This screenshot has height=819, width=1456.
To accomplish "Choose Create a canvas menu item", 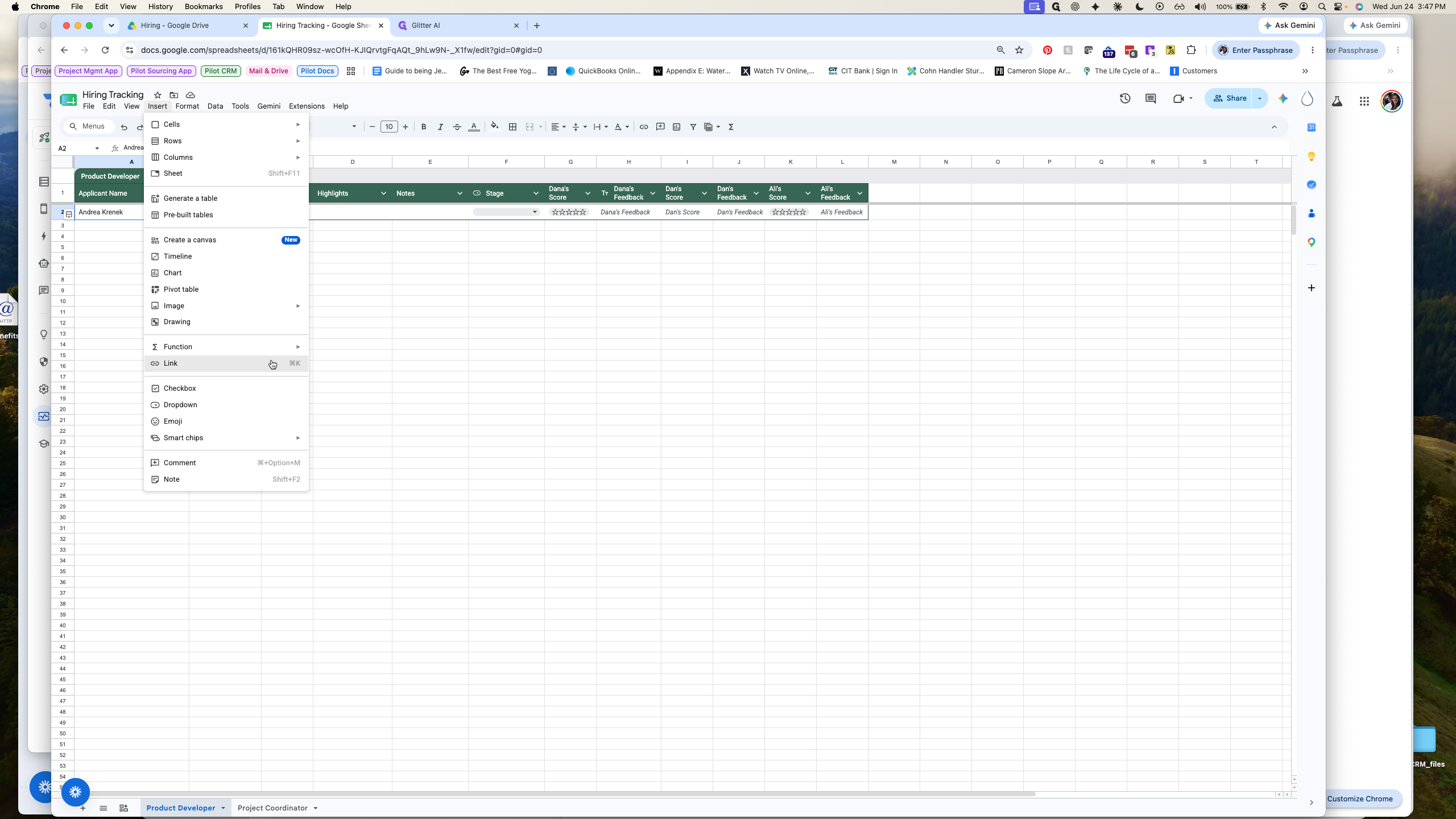I will [226, 240].
